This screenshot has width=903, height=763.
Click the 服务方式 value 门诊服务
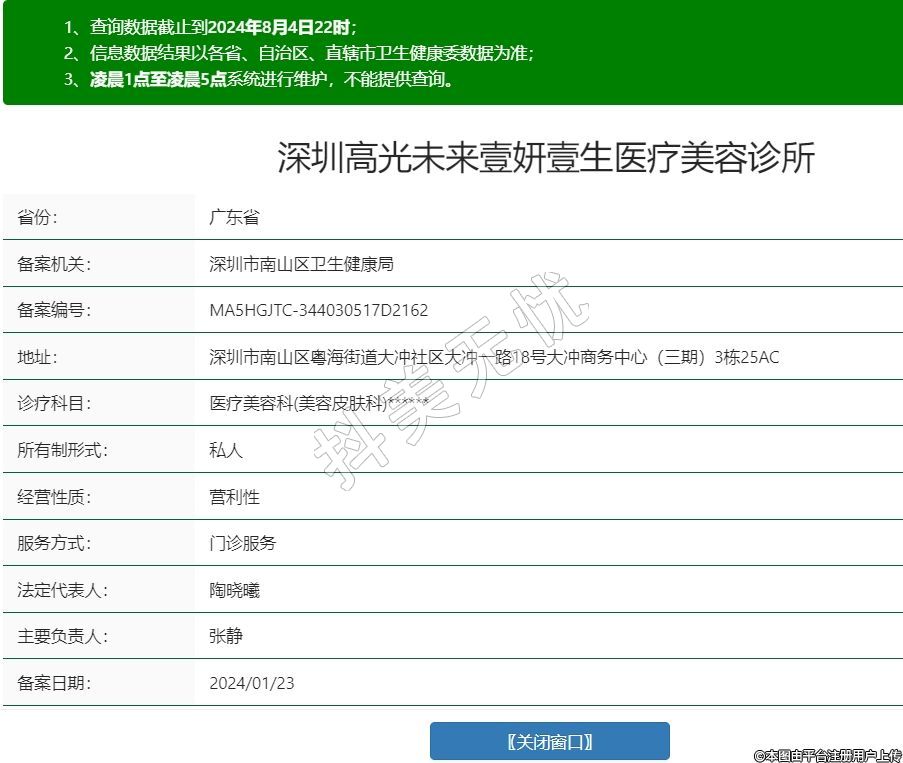tap(242, 543)
